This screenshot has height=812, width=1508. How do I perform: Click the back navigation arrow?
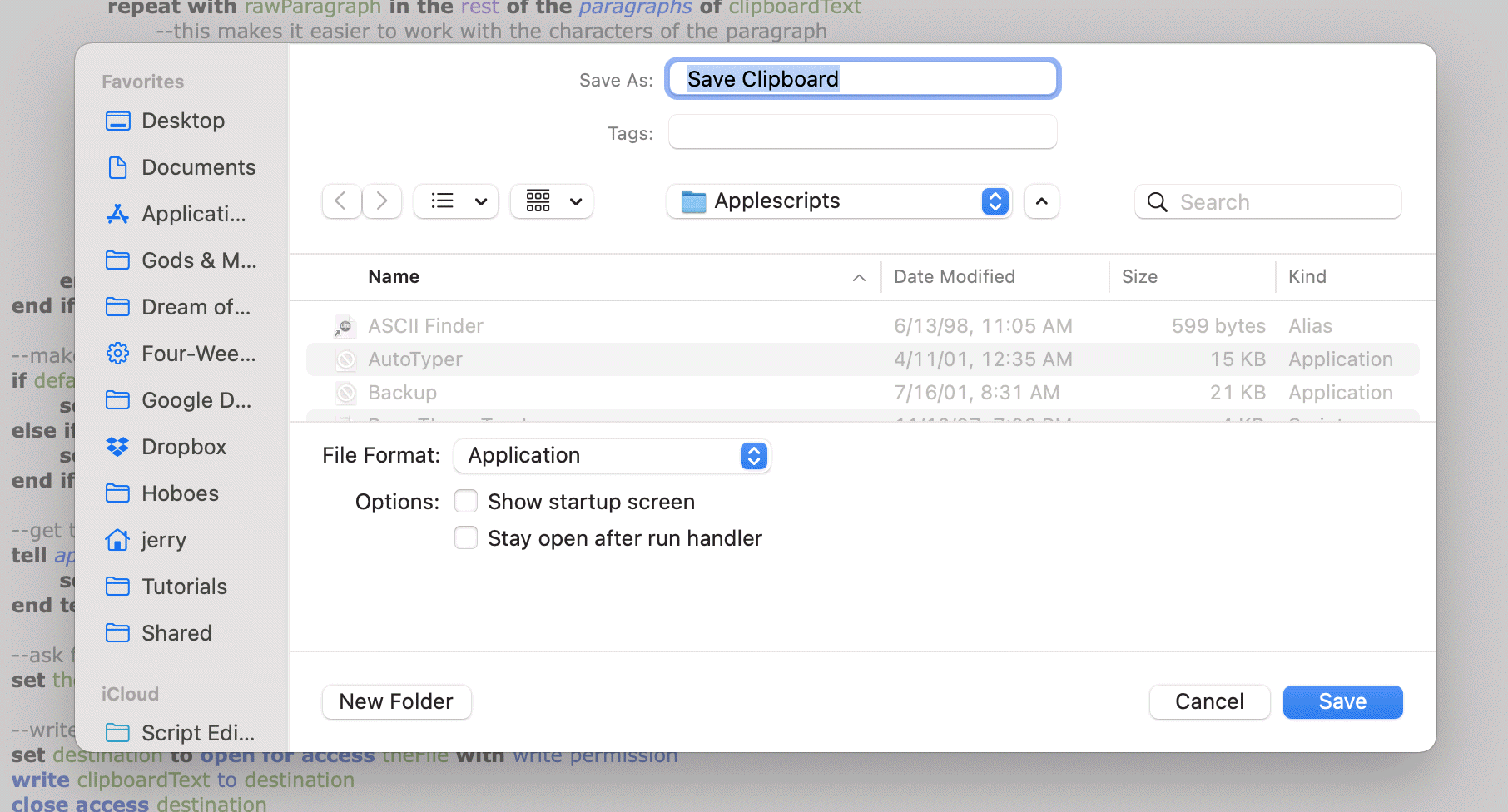click(x=341, y=201)
